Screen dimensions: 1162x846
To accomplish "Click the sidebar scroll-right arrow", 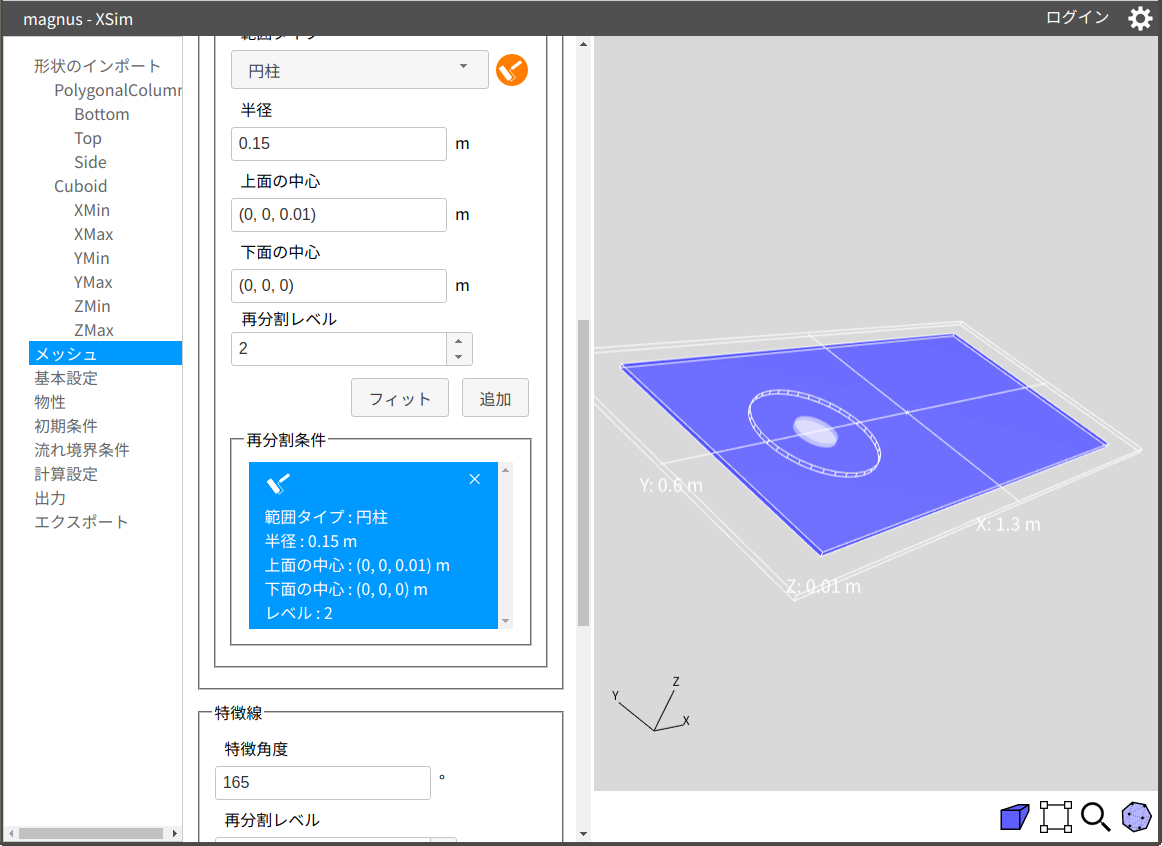I will tap(174, 833).
